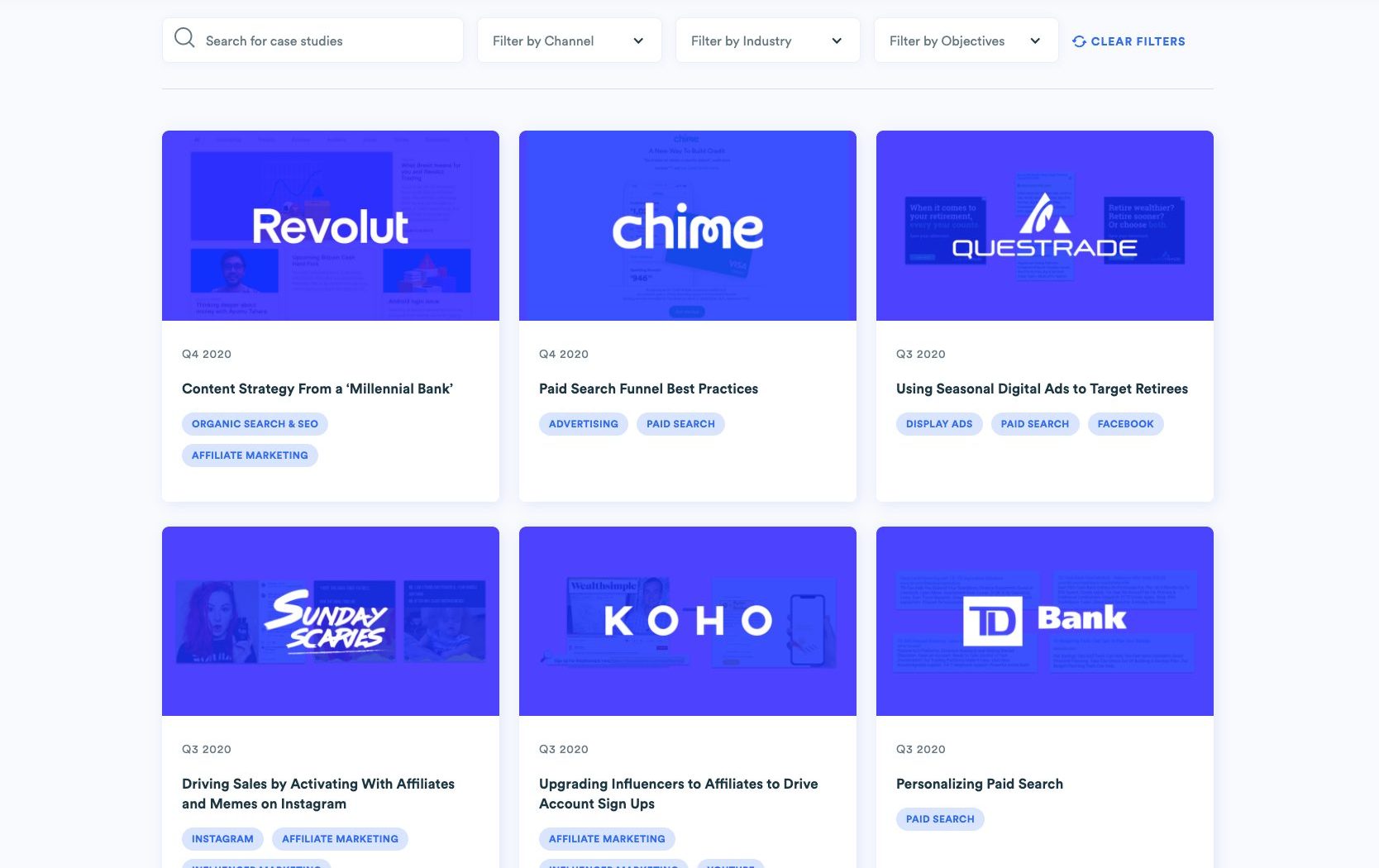Select PAID SEARCH tag on Chime card
Image resolution: width=1379 pixels, height=868 pixels.
pyautogui.click(x=680, y=424)
